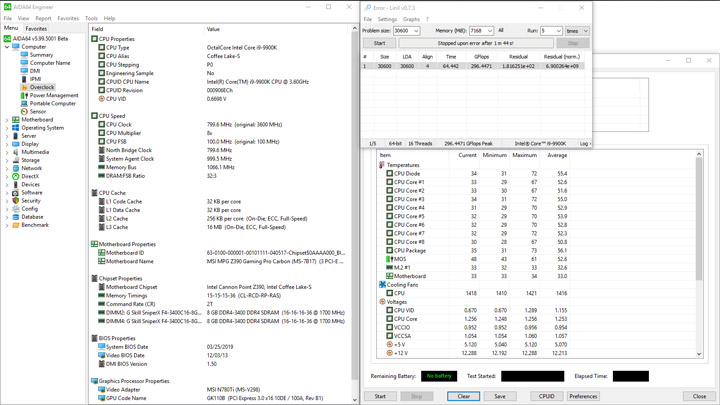720x405 pixels.
Task: Select the Devices category icon
Action: click(16, 184)
